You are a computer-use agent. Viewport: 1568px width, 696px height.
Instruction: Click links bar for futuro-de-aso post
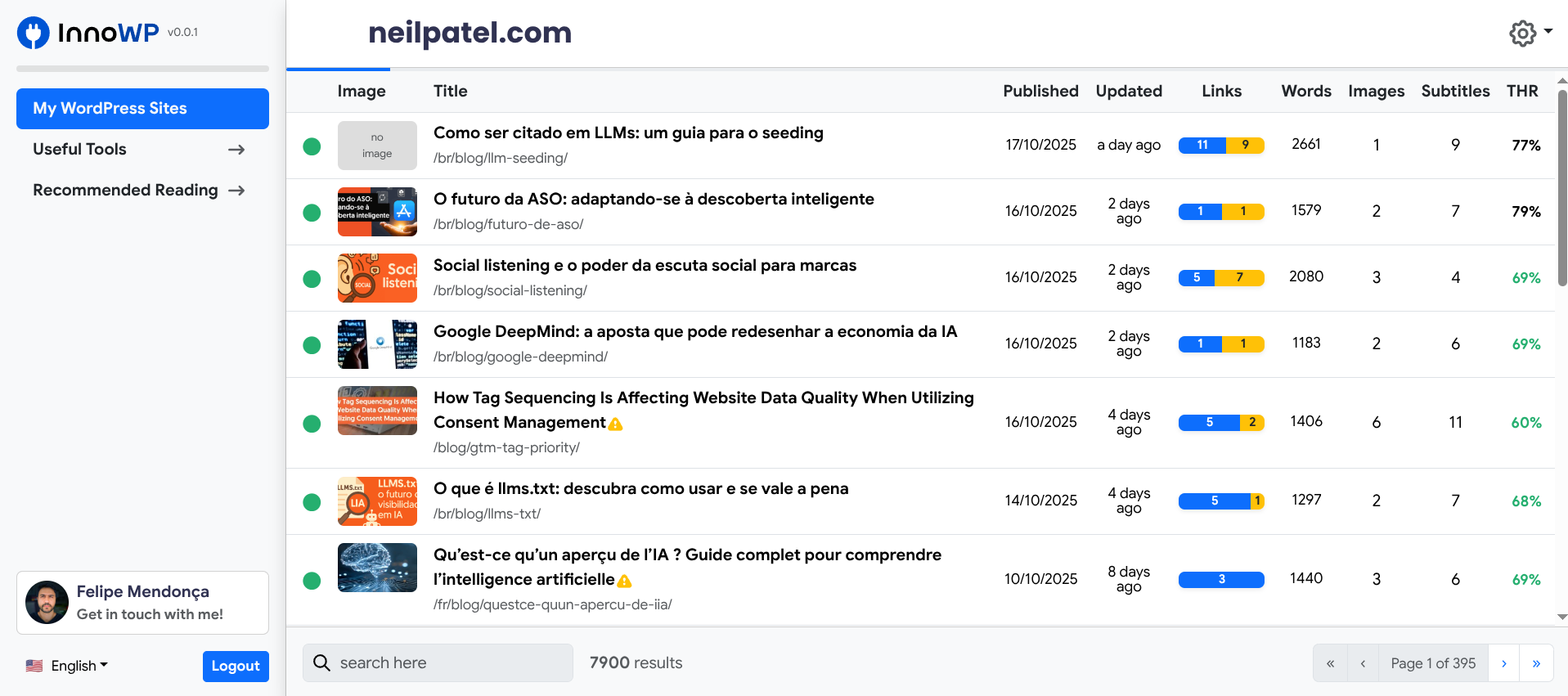coord(1221,211)
